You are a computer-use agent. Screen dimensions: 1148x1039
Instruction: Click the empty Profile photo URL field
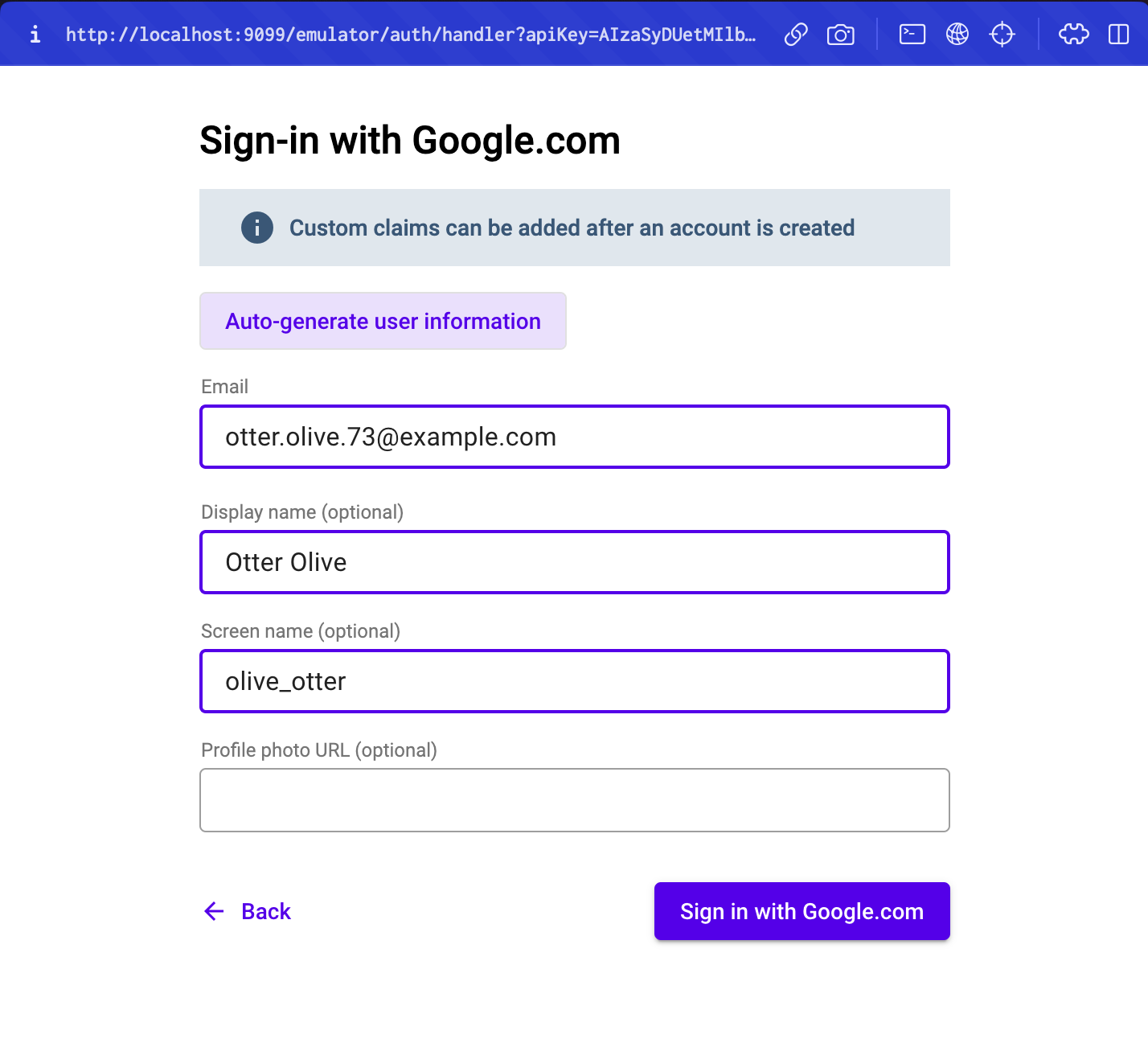575,800
